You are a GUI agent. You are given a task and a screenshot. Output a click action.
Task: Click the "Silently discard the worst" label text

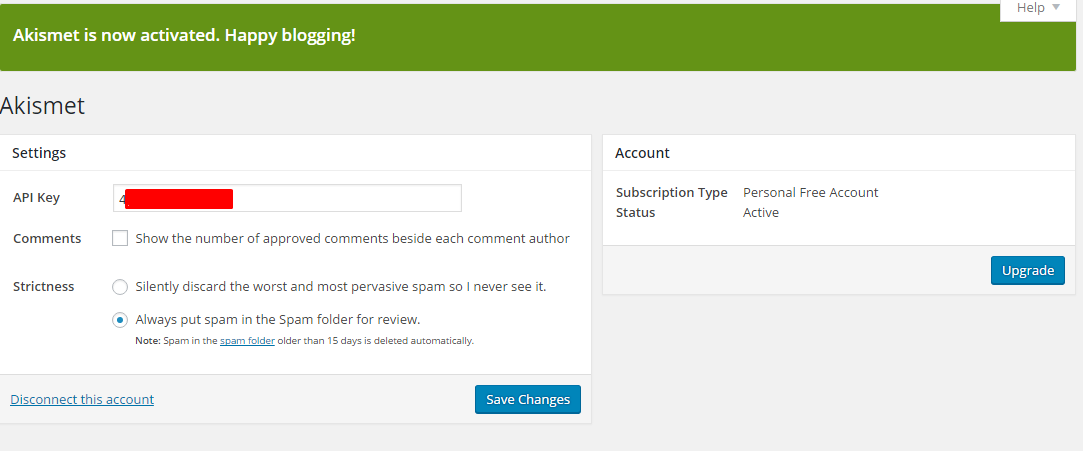[340, 287]
